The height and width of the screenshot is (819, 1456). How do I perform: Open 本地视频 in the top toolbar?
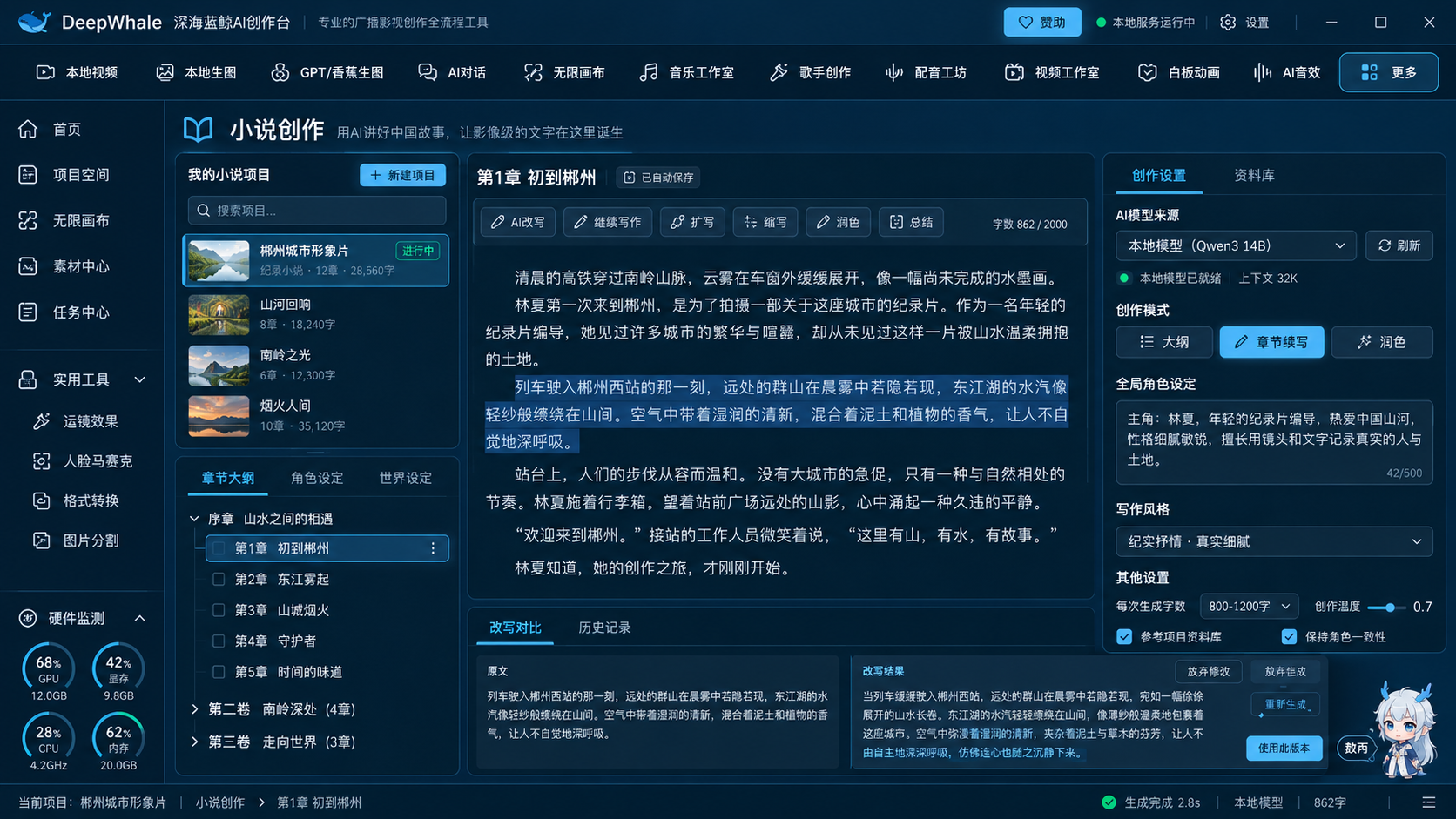(x=77, y=72)
